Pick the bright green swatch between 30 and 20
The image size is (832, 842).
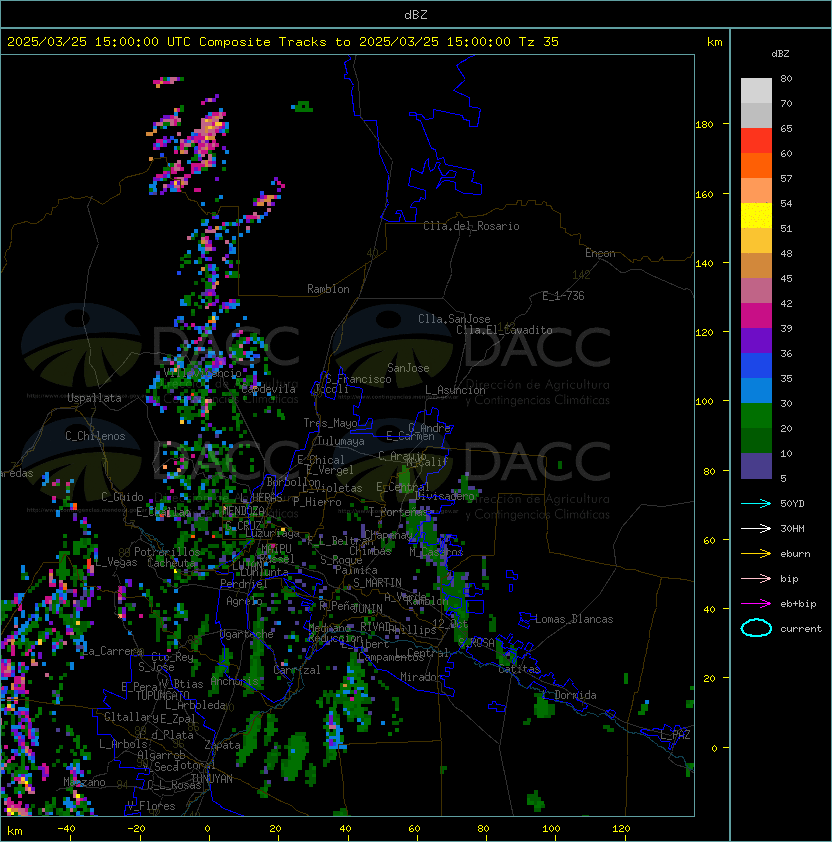(x=756, y=416)
